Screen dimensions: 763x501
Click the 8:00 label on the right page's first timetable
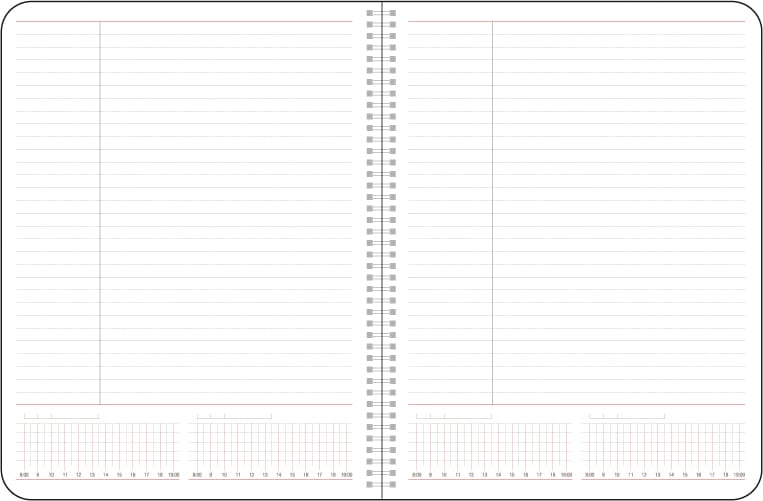[417, 474]
